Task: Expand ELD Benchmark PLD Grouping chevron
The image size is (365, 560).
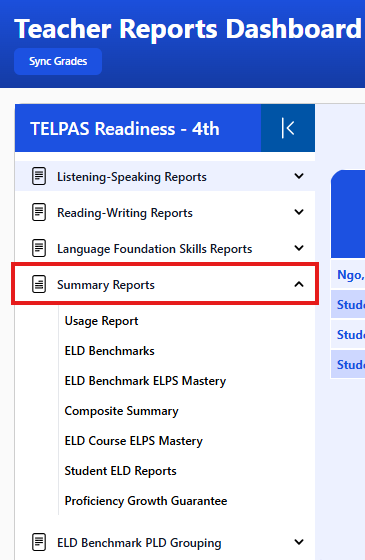Action: click(x=299, y=542)
